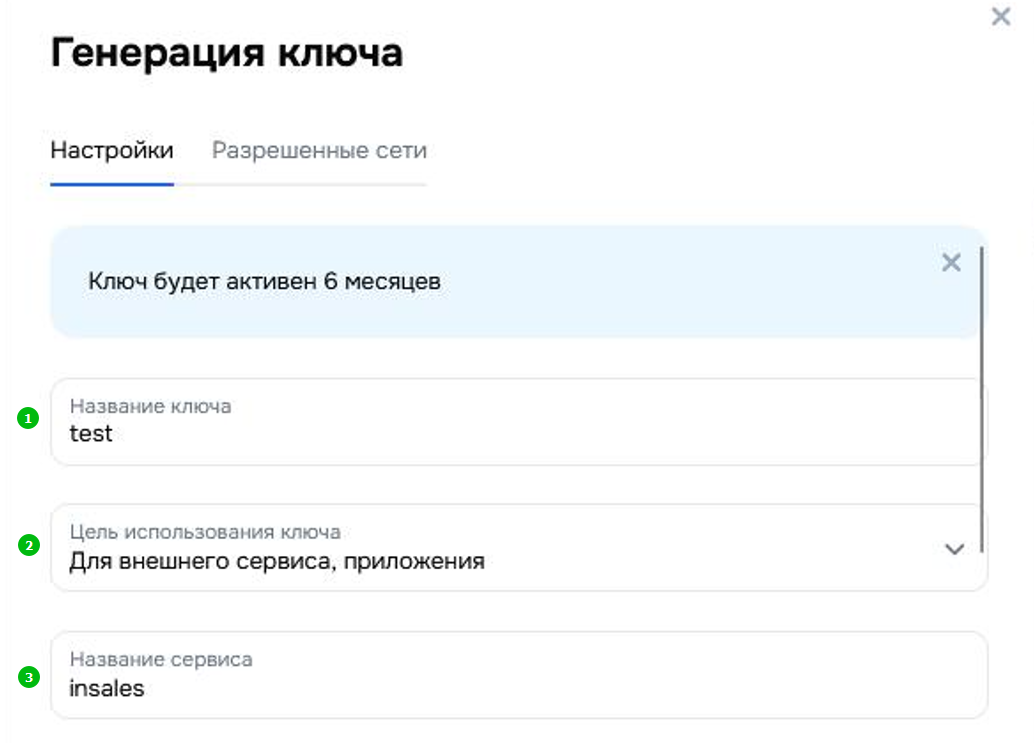Viewport: 1034px width, 743px height.
Task: Dismiss the 6-month key validity banner
Action: pos(951,263)
